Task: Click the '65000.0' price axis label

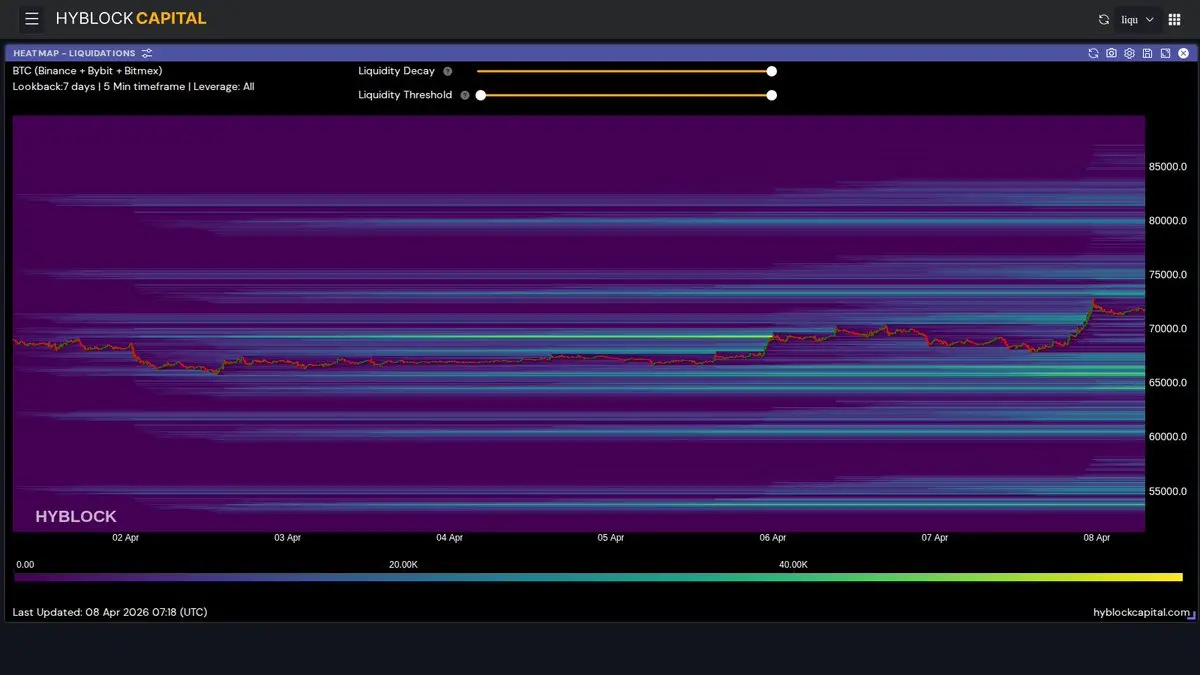Action: (x=1168, y=383)
